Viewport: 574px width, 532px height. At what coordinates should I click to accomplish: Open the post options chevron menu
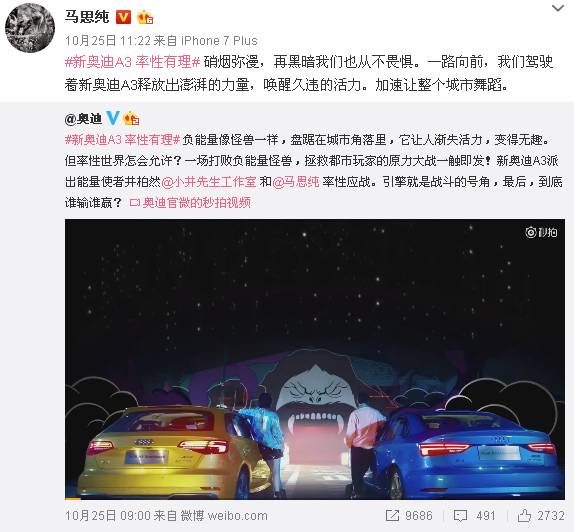558,8
